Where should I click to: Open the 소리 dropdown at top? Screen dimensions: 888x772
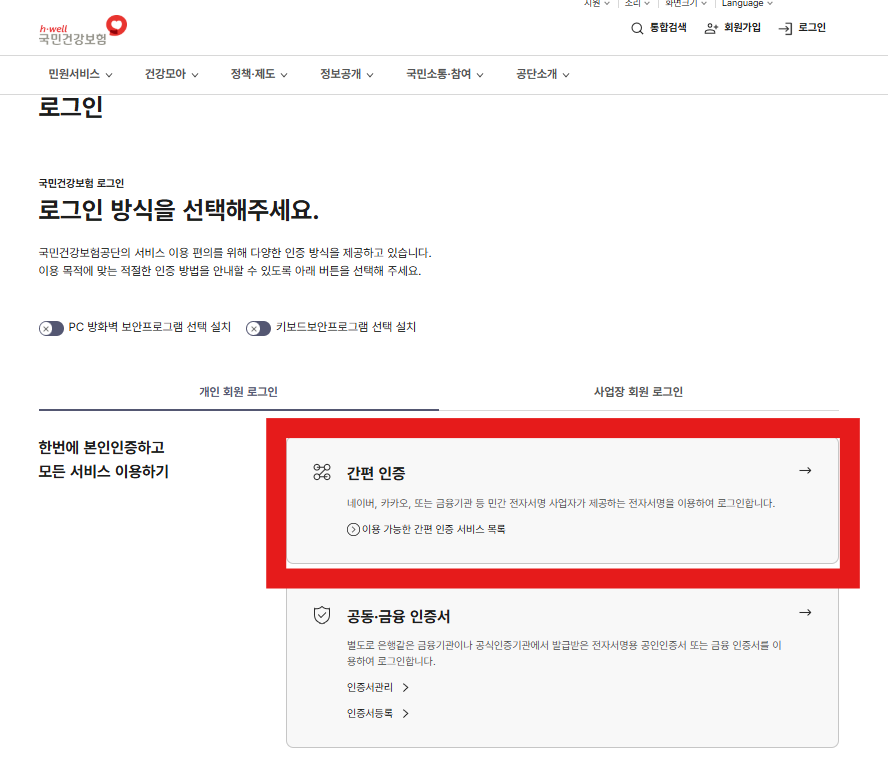(x=637, y=3)
